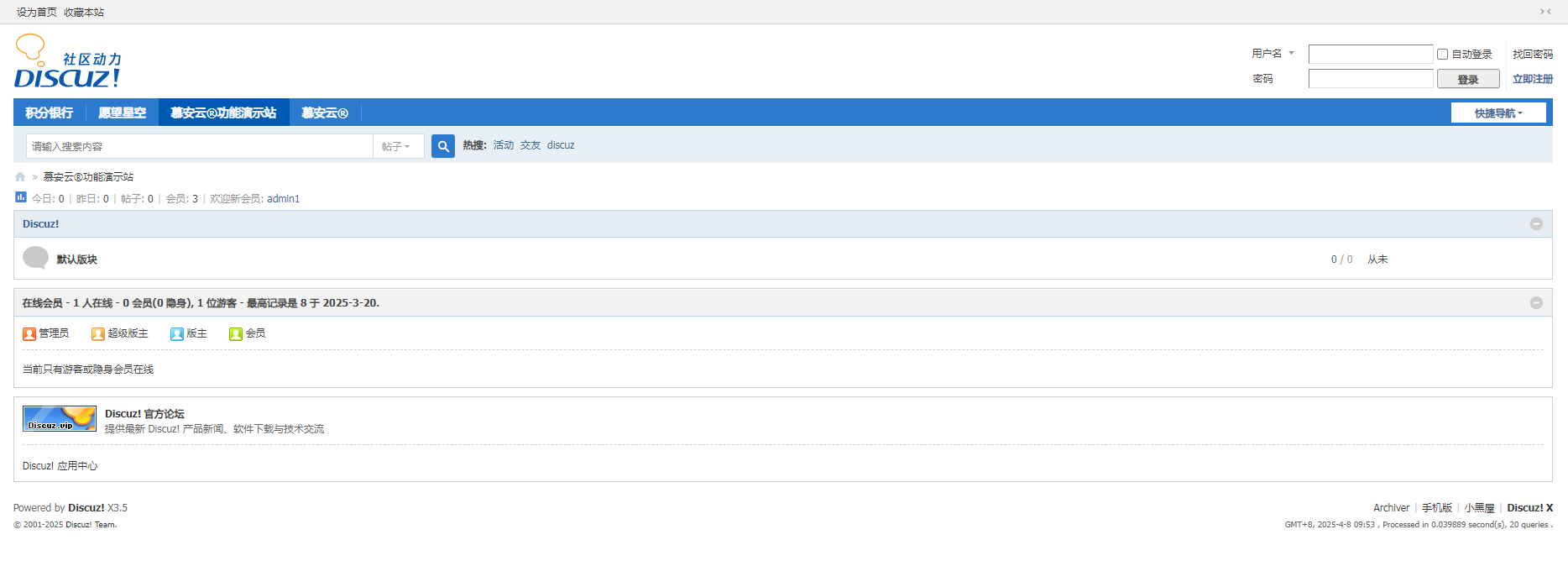This screenshot has width=1568, height=566.
Task: Open the 快捷导航 dropdown
Action: [1498, 113]
